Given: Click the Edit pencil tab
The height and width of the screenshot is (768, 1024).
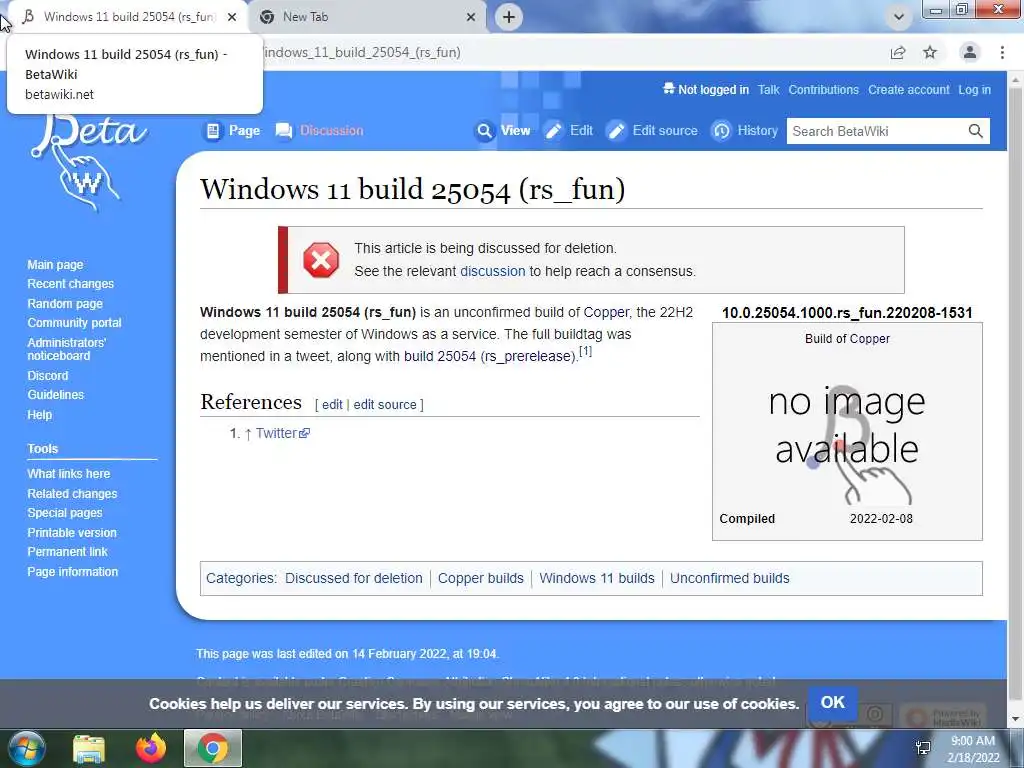Looking at the screenshot, I should coord(569,131).
